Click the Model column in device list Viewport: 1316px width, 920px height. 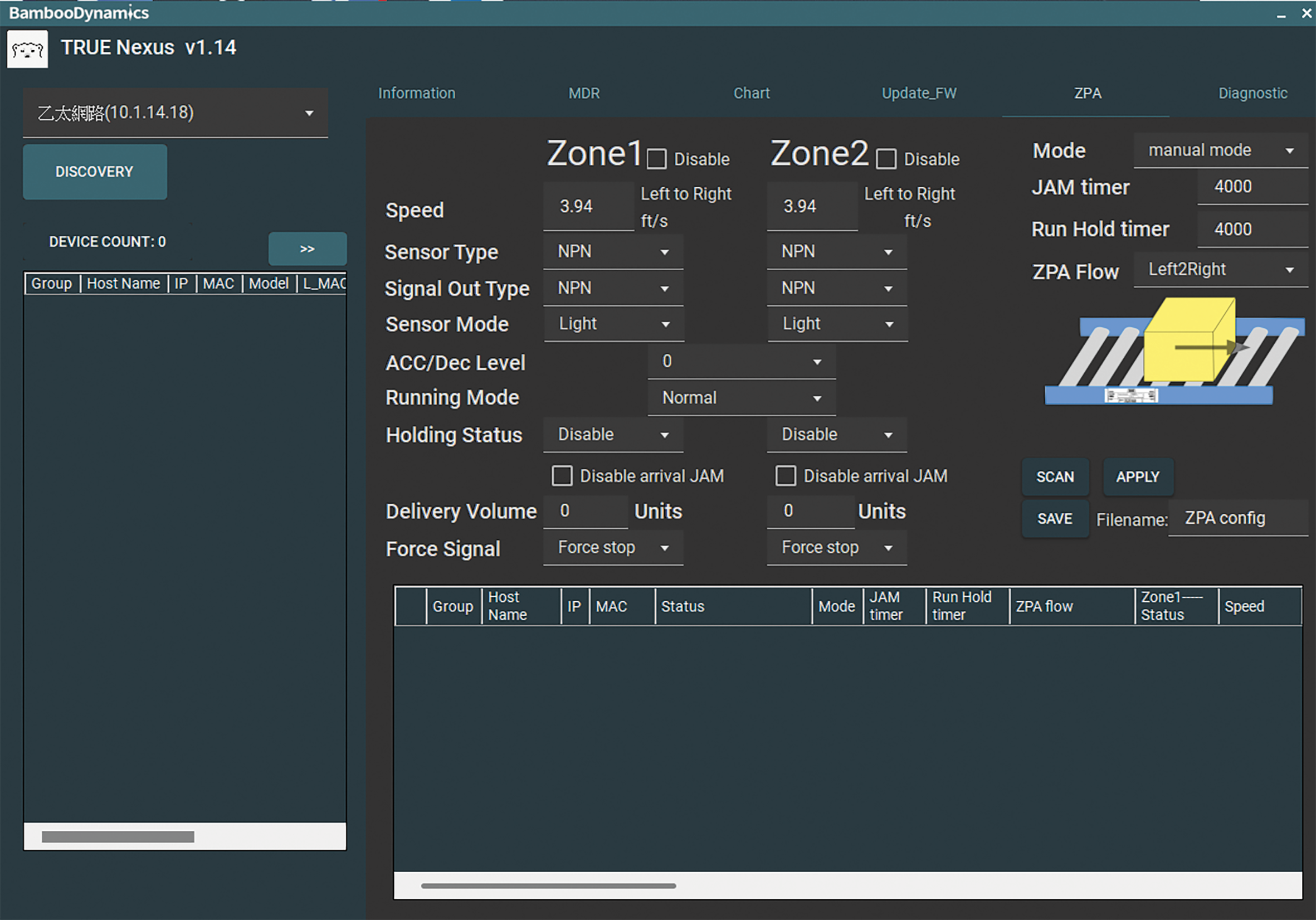click(x=269, y=284)
